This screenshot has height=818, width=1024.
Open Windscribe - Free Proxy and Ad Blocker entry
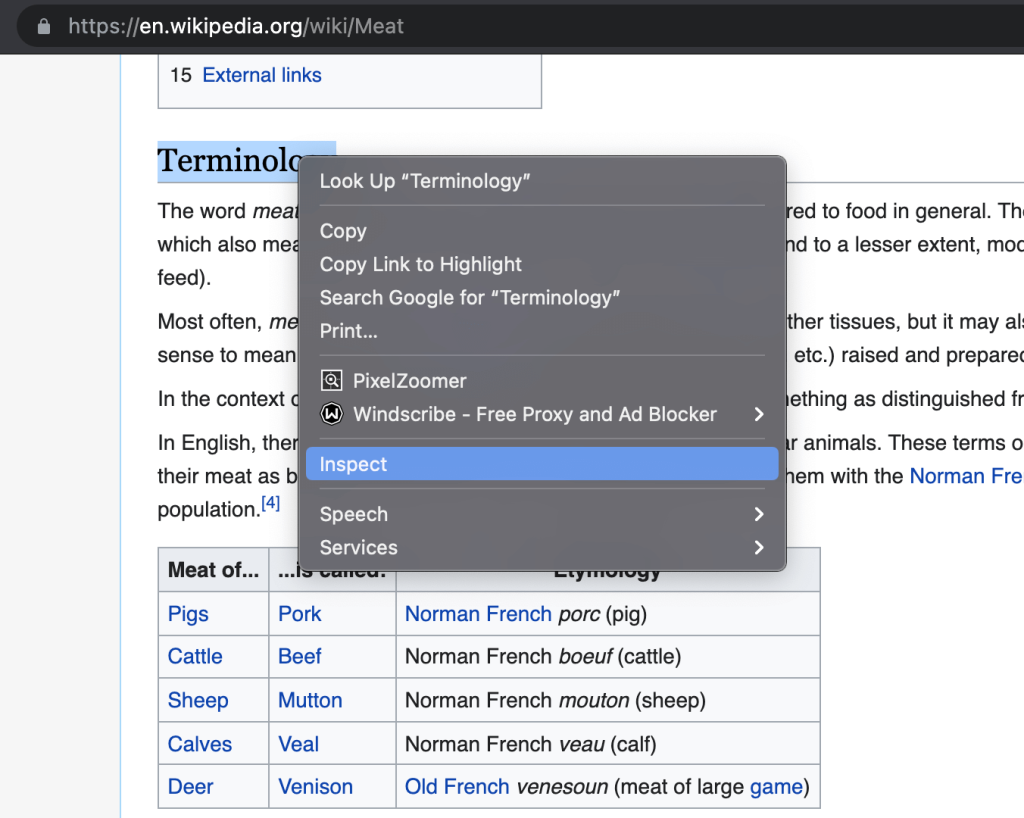point(541,414)
